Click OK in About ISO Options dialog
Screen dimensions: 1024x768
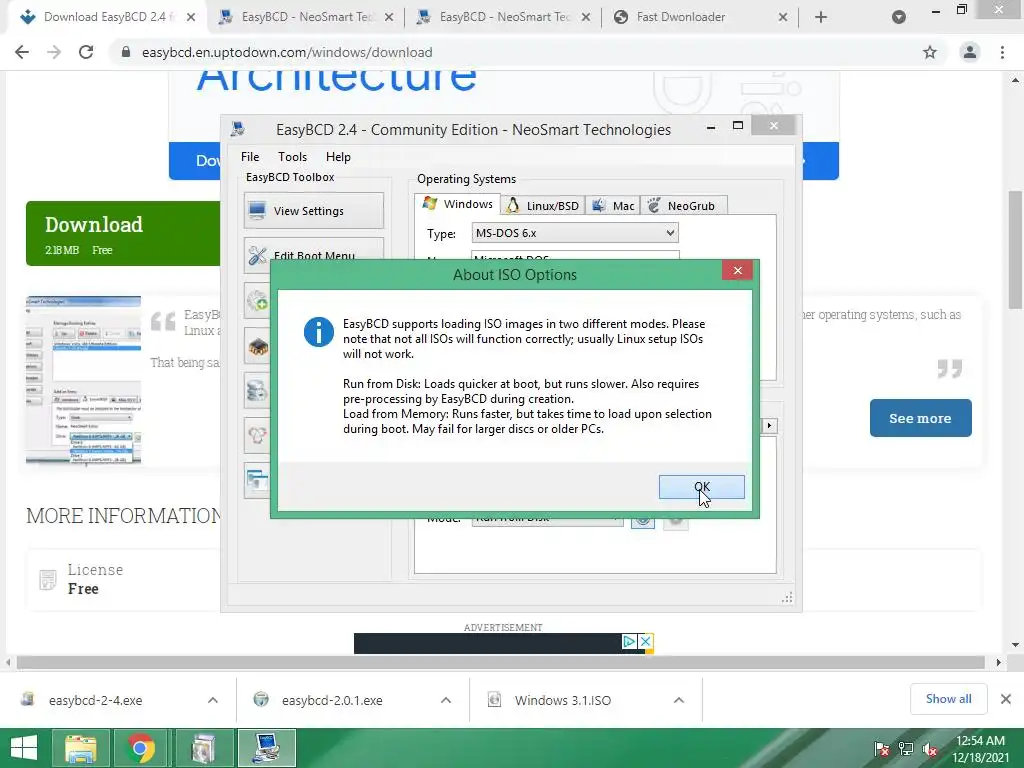click(x=701, y=487)
